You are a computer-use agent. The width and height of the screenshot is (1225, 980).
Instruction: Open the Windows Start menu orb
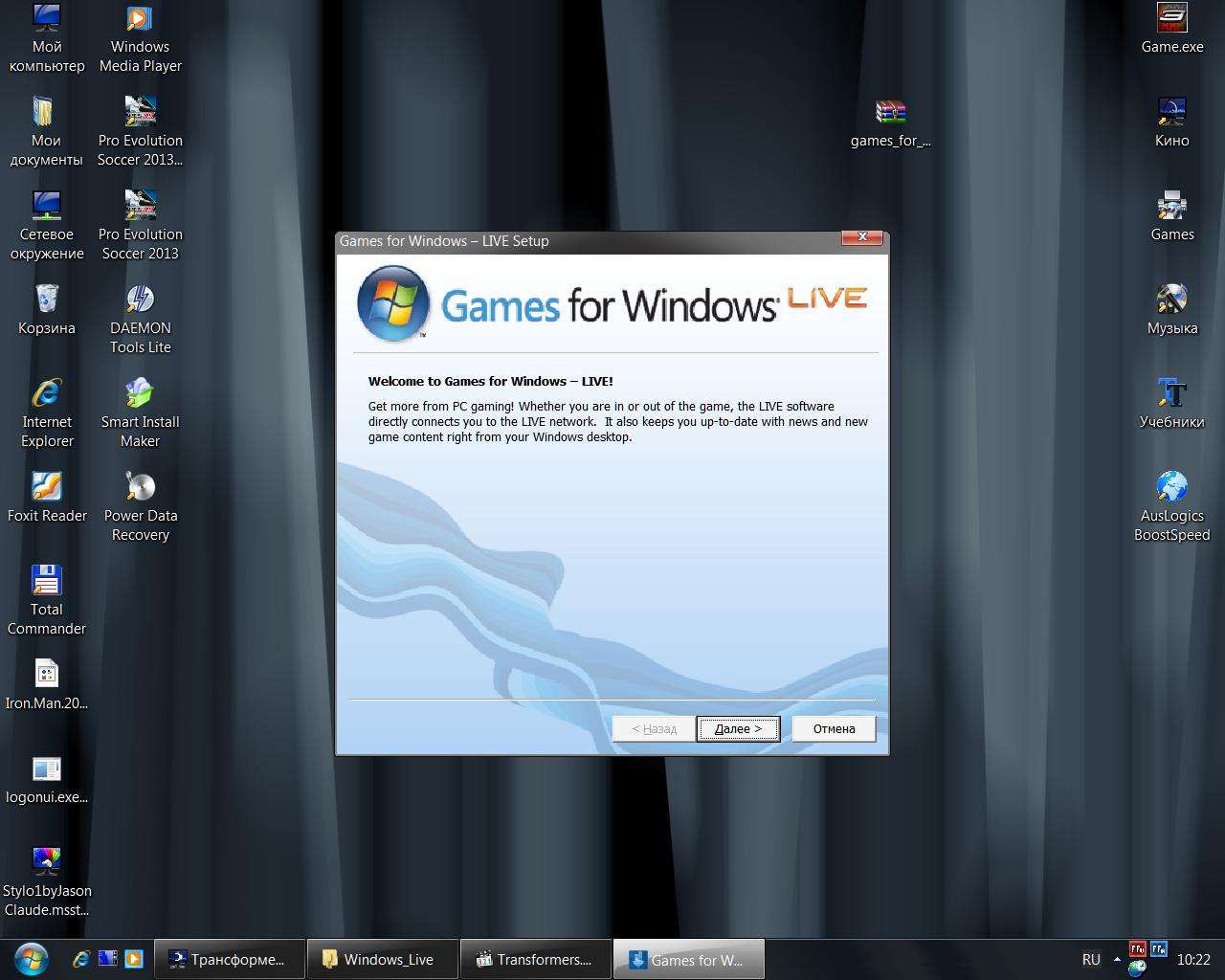32,958
